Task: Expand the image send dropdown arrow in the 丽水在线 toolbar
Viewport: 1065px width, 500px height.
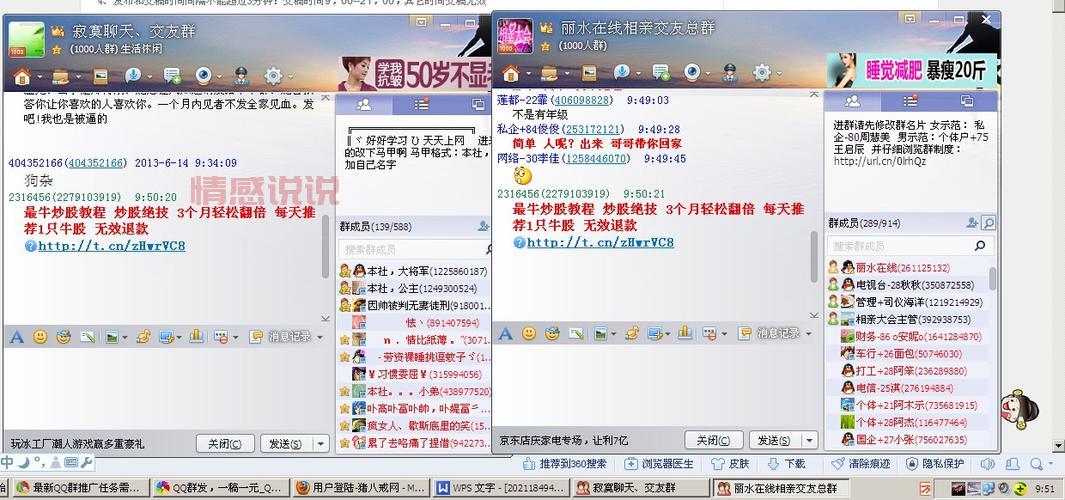Action: (x=613, y=334)
